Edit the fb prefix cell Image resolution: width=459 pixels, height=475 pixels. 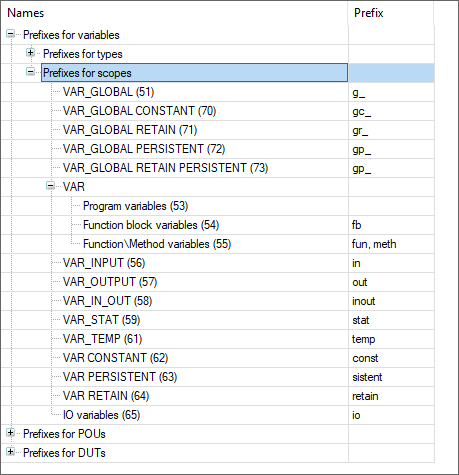click(391, 225)
